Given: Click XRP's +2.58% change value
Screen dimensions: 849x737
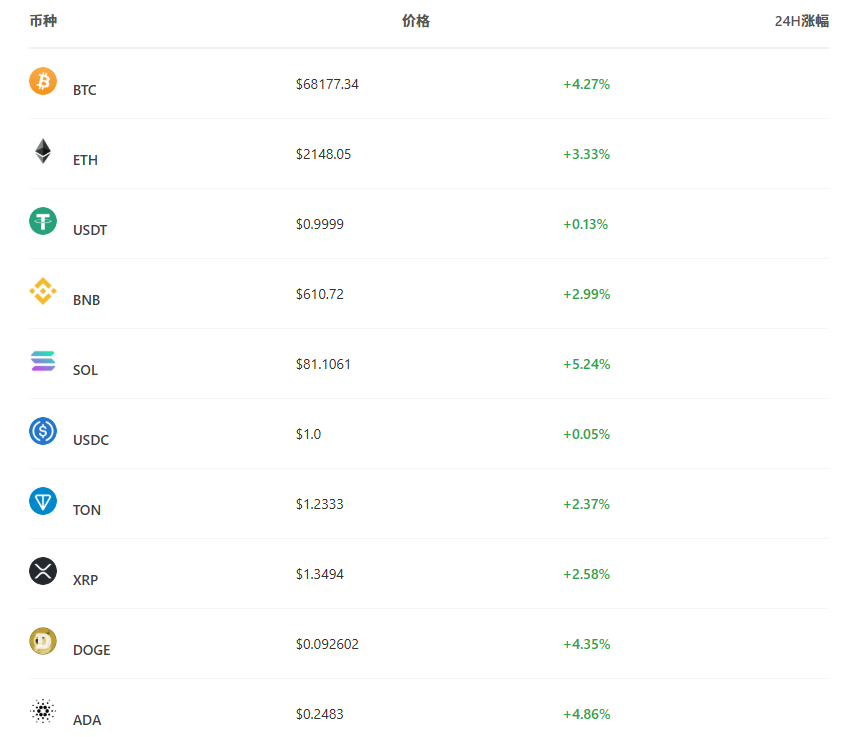Looking at the screenshot, I should 586,575.
